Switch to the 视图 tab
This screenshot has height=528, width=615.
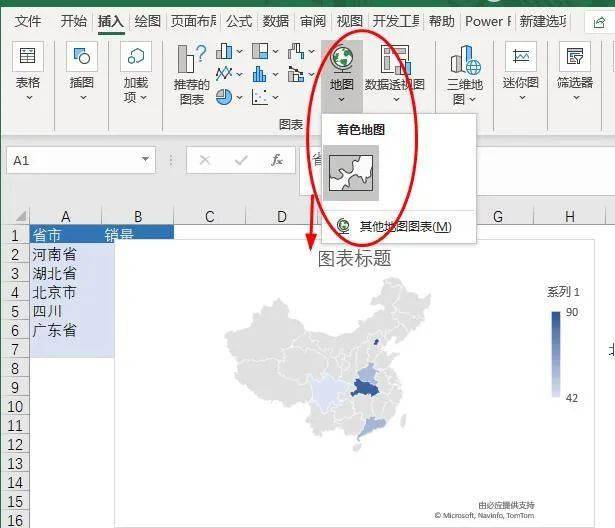pyautogui.click(x=349, y=21)
